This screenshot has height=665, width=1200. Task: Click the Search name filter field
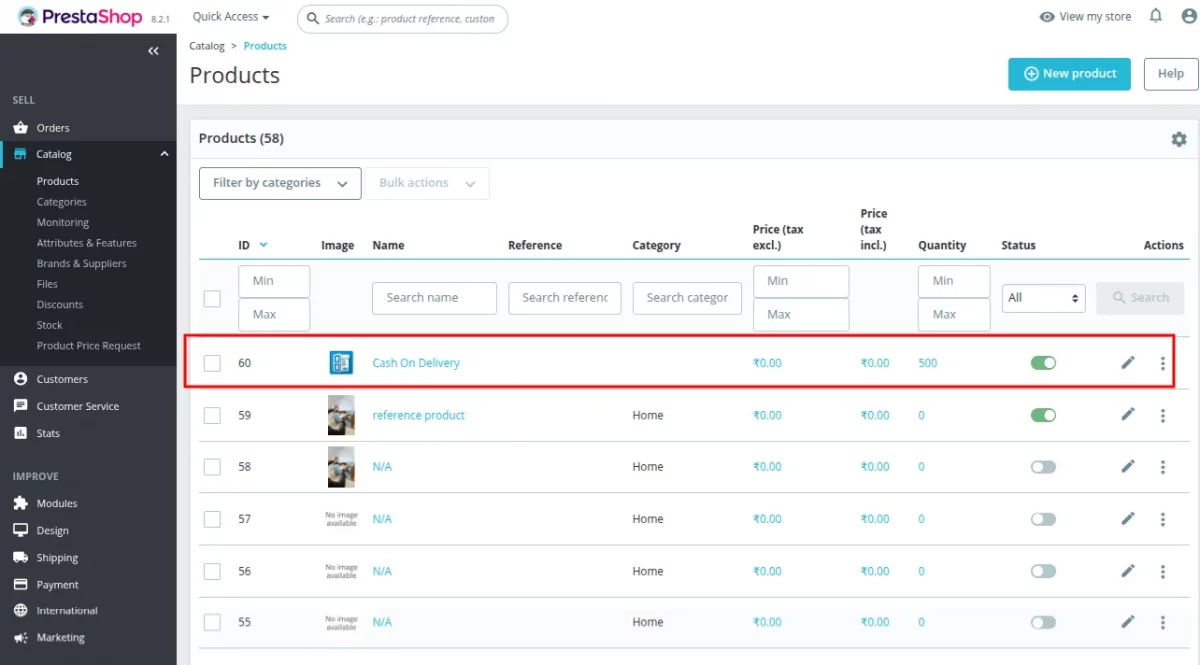pos(434,298)
